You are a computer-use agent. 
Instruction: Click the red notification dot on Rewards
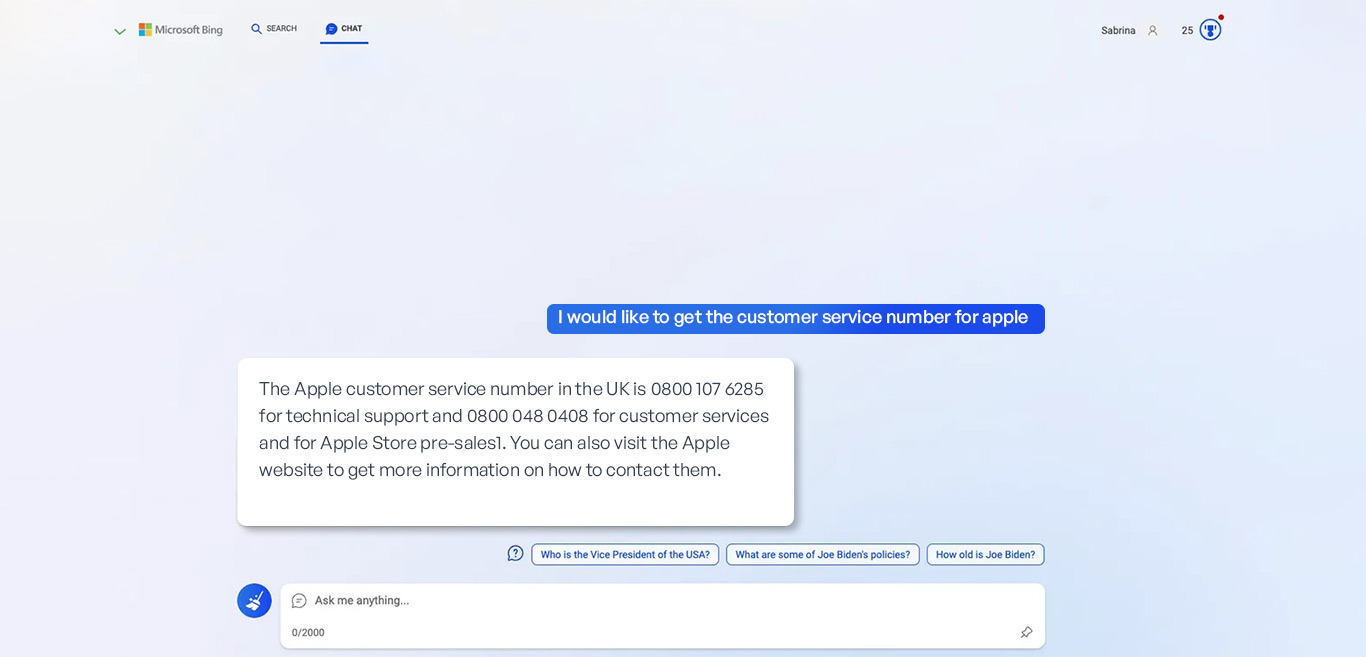1221,17
